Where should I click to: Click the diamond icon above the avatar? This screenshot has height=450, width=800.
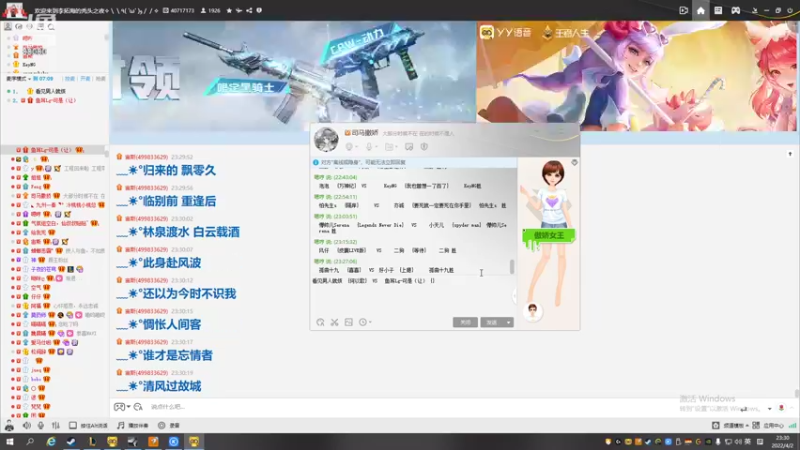(x=574, y=162)
